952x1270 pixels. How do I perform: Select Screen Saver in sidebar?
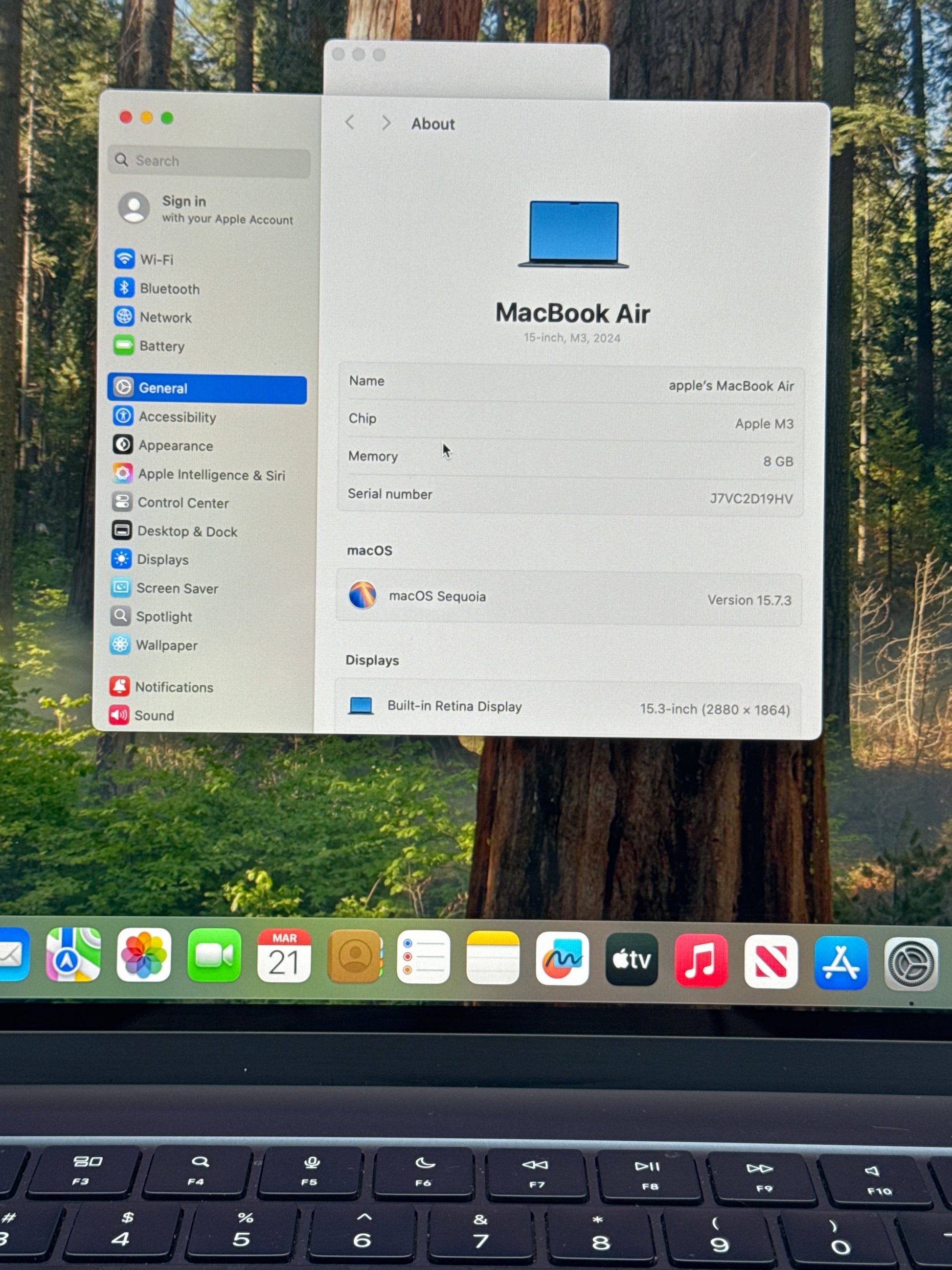click(x=177, y=588)
